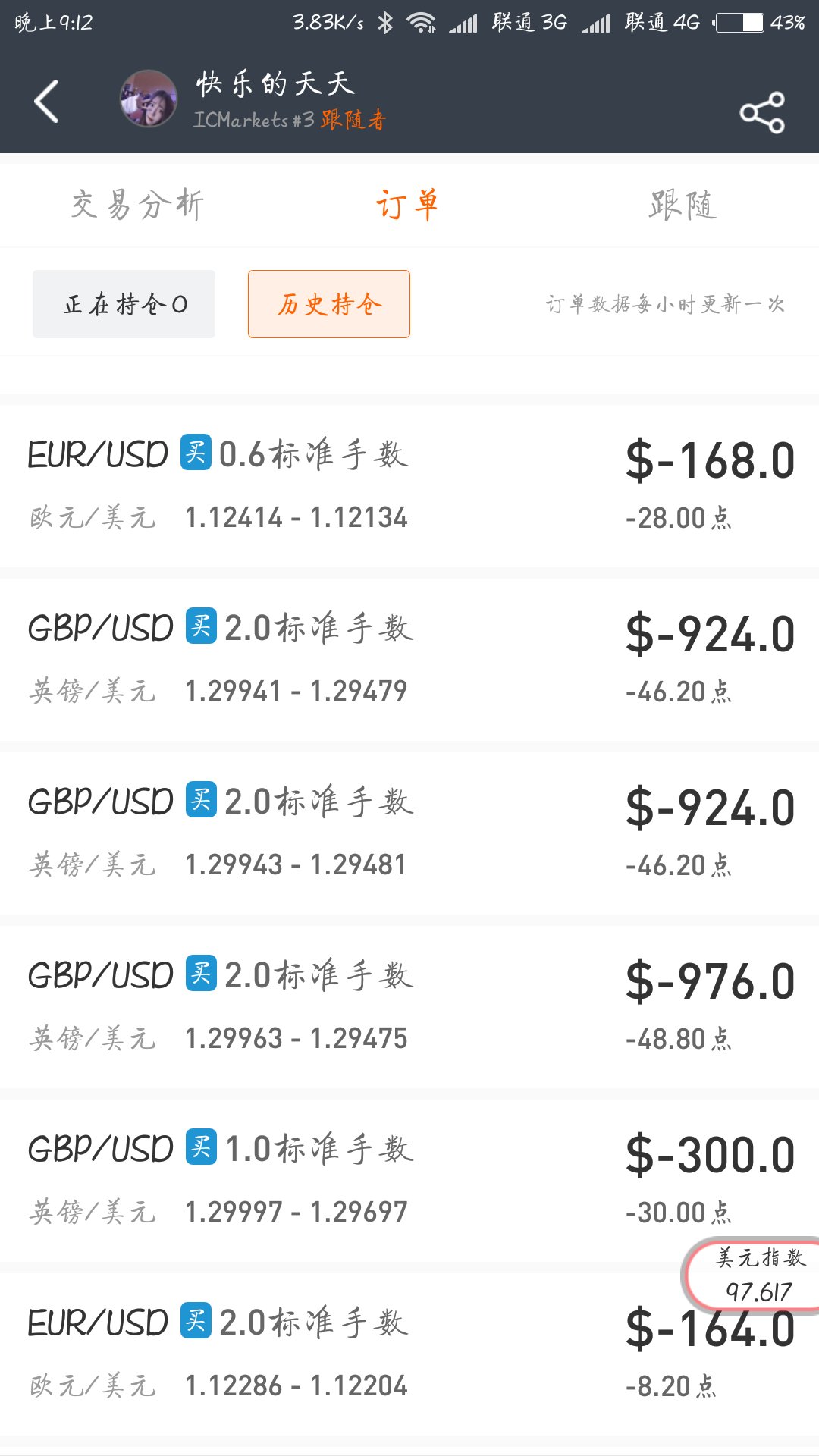Tap the back arrow icon

pos(47,101)
